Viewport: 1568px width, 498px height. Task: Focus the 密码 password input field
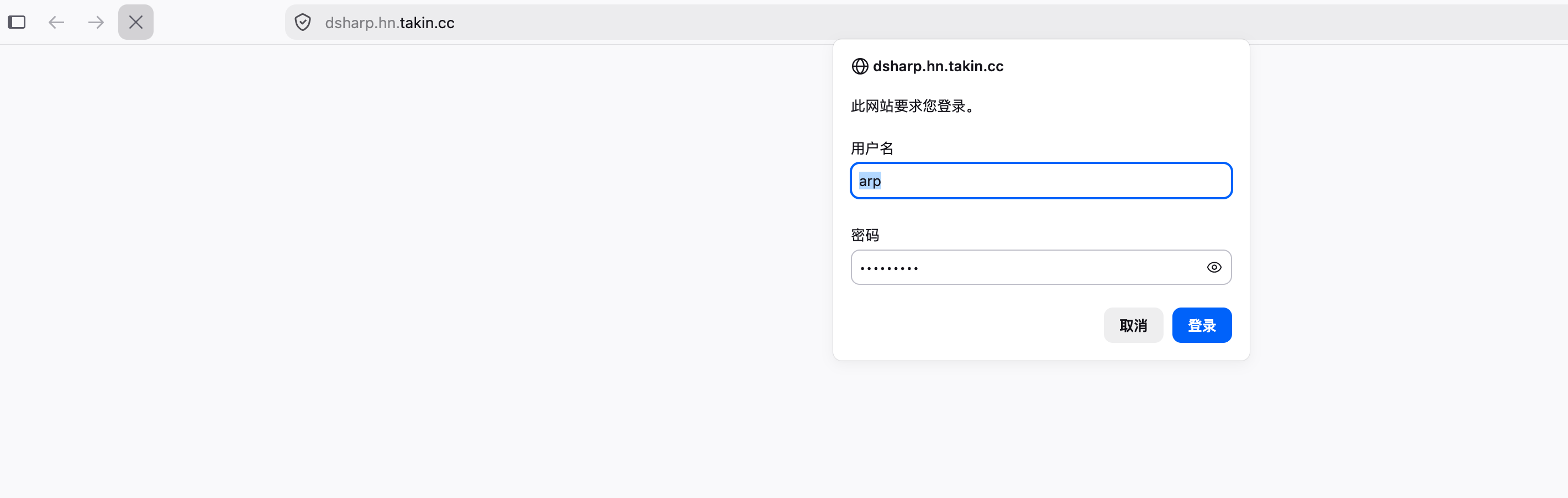[1041, 268]
